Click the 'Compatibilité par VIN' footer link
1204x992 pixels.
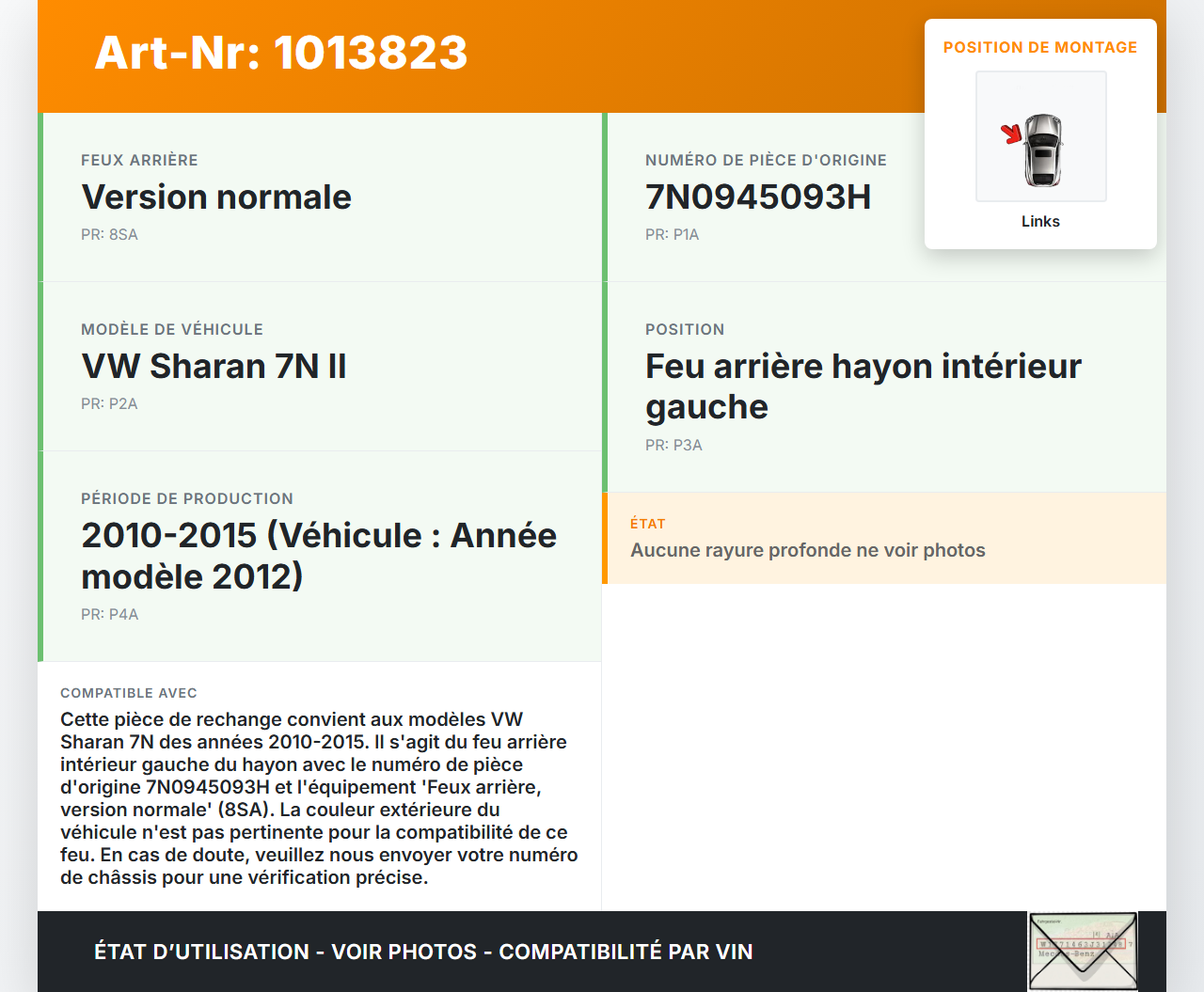coord(627,952)
